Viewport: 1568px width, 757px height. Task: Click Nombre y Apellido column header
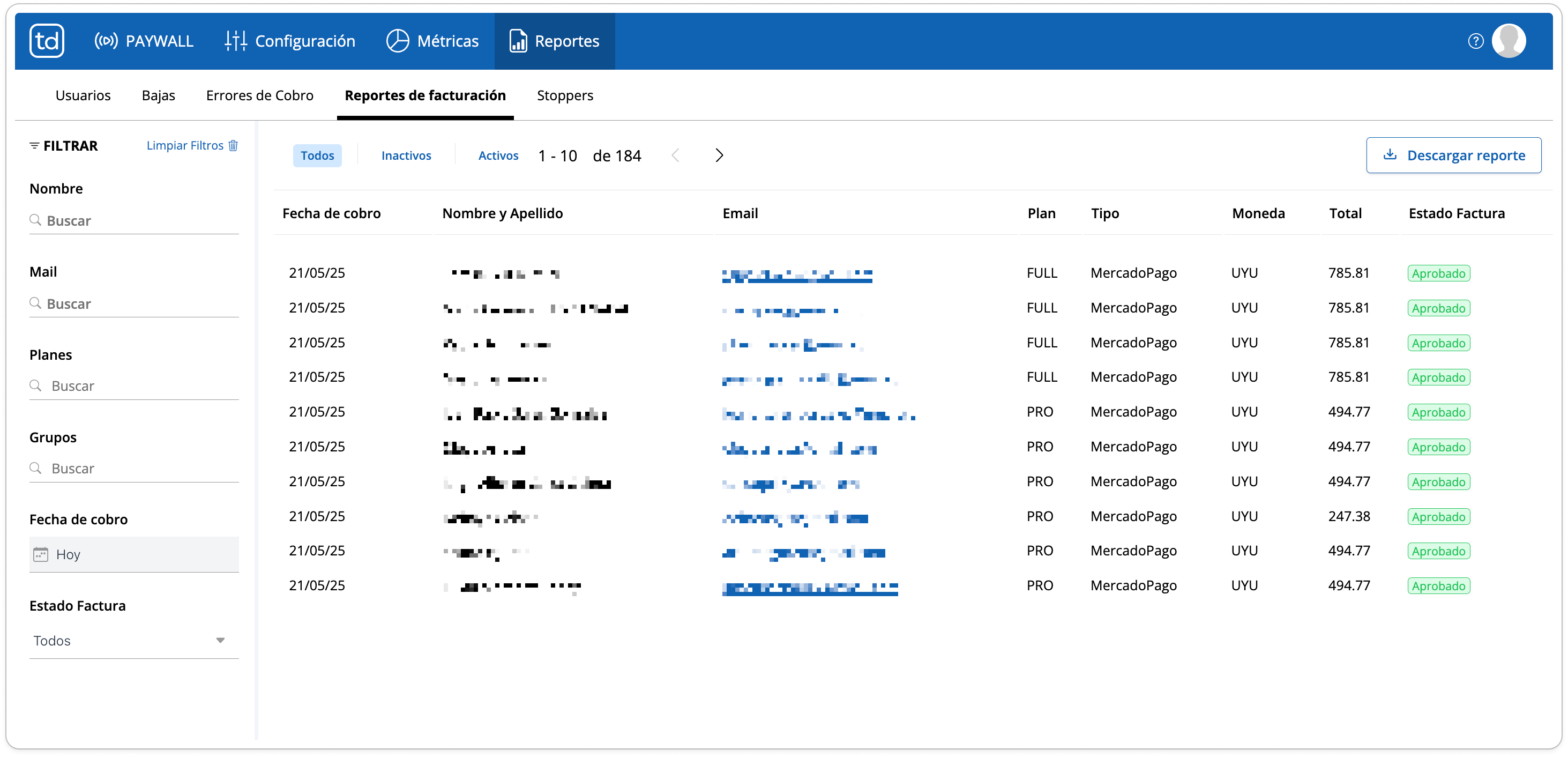[502, 214]
